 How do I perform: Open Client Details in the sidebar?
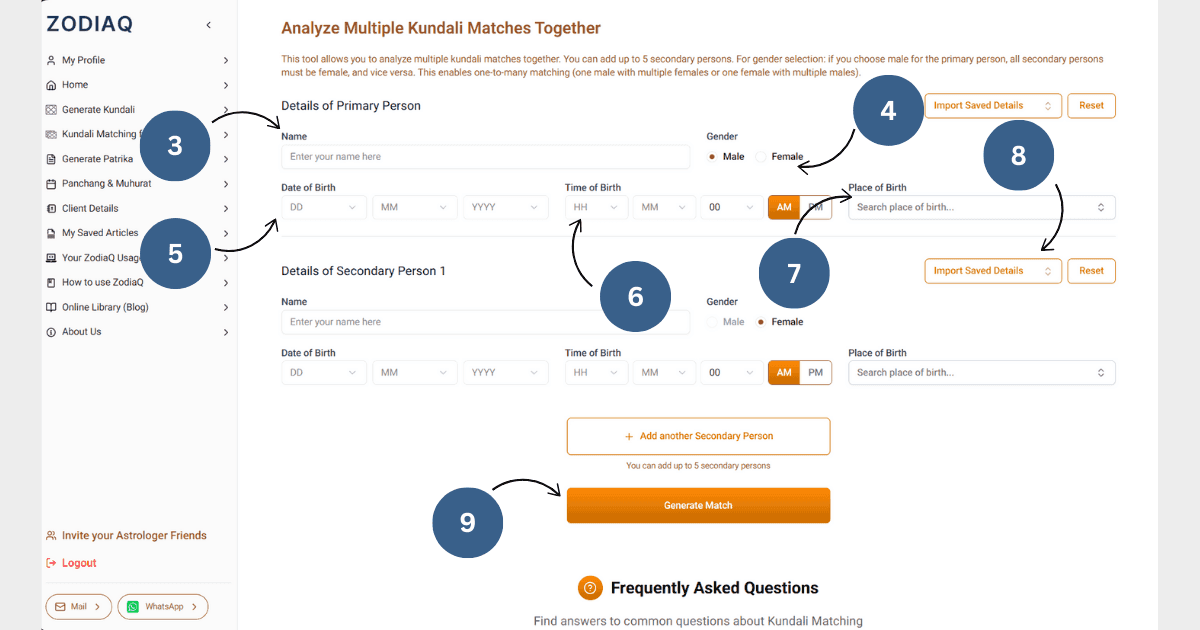(90, 209)
